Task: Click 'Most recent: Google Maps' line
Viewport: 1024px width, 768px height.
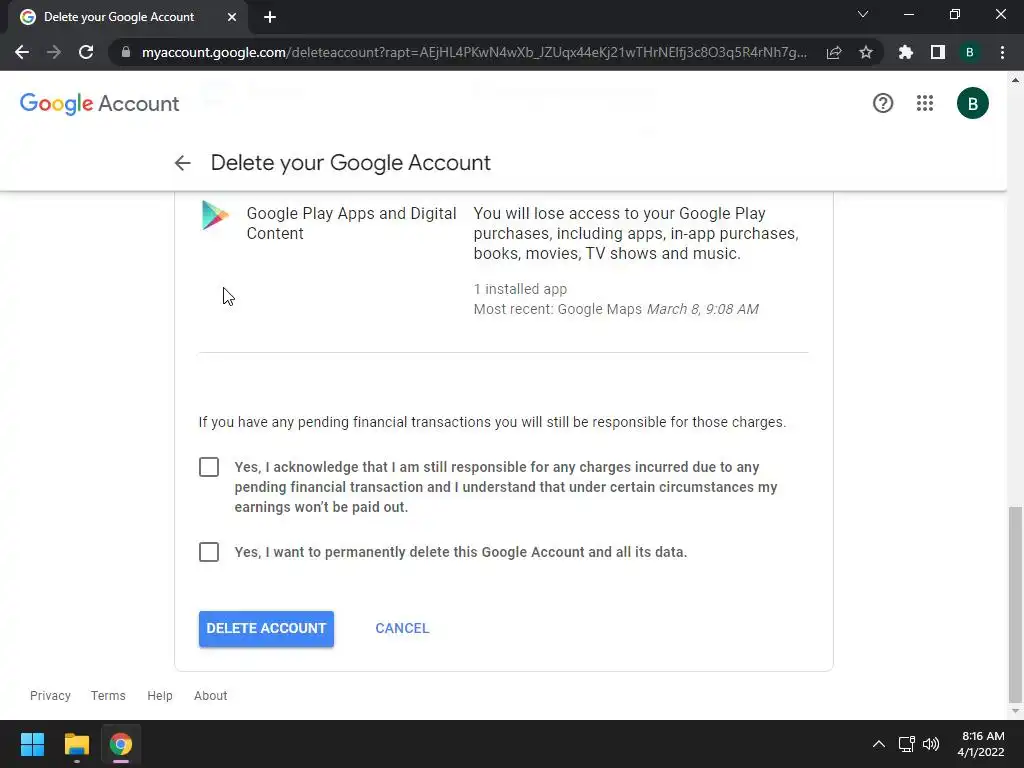Action: tap(616, 309)
